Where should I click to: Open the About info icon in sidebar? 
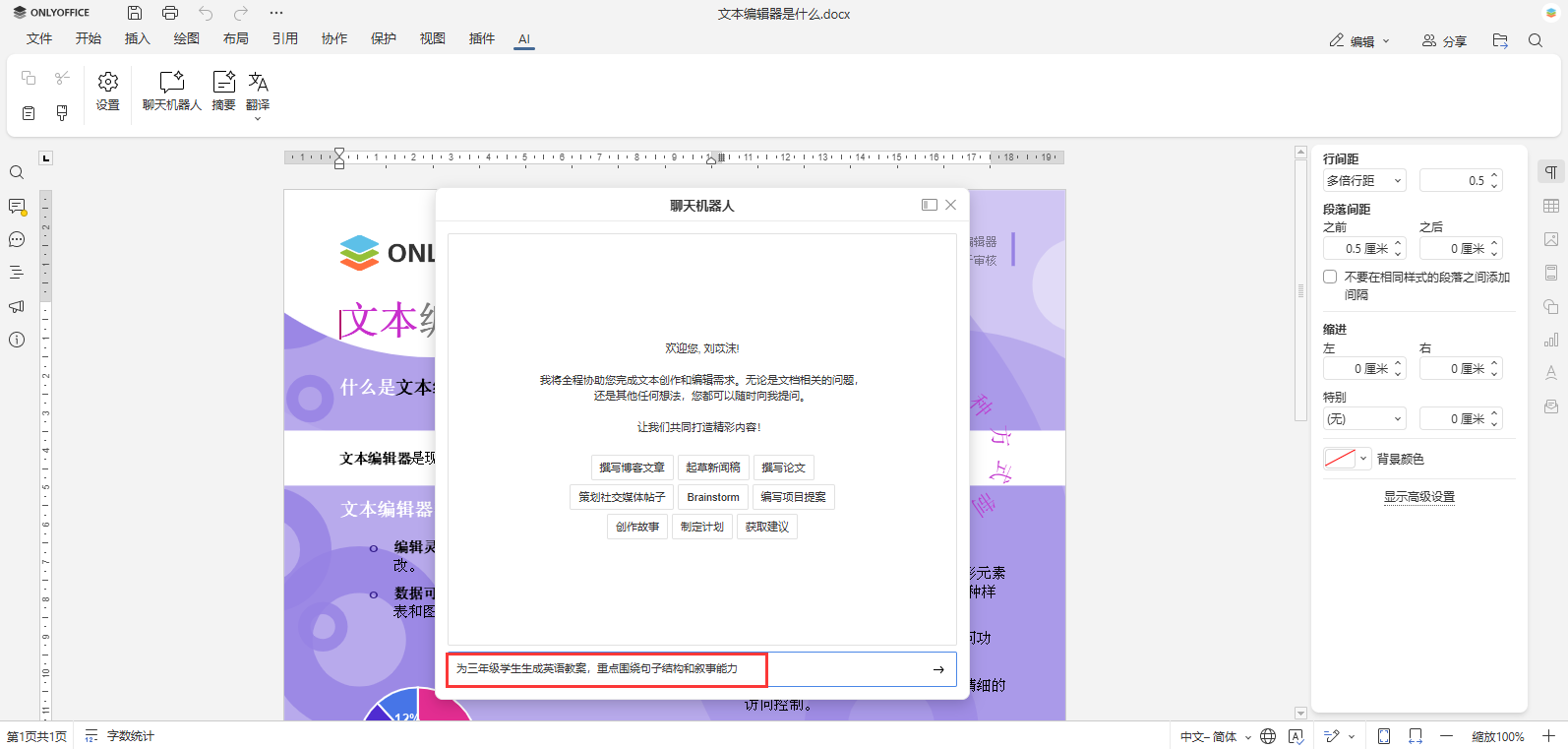coord(17,340)
